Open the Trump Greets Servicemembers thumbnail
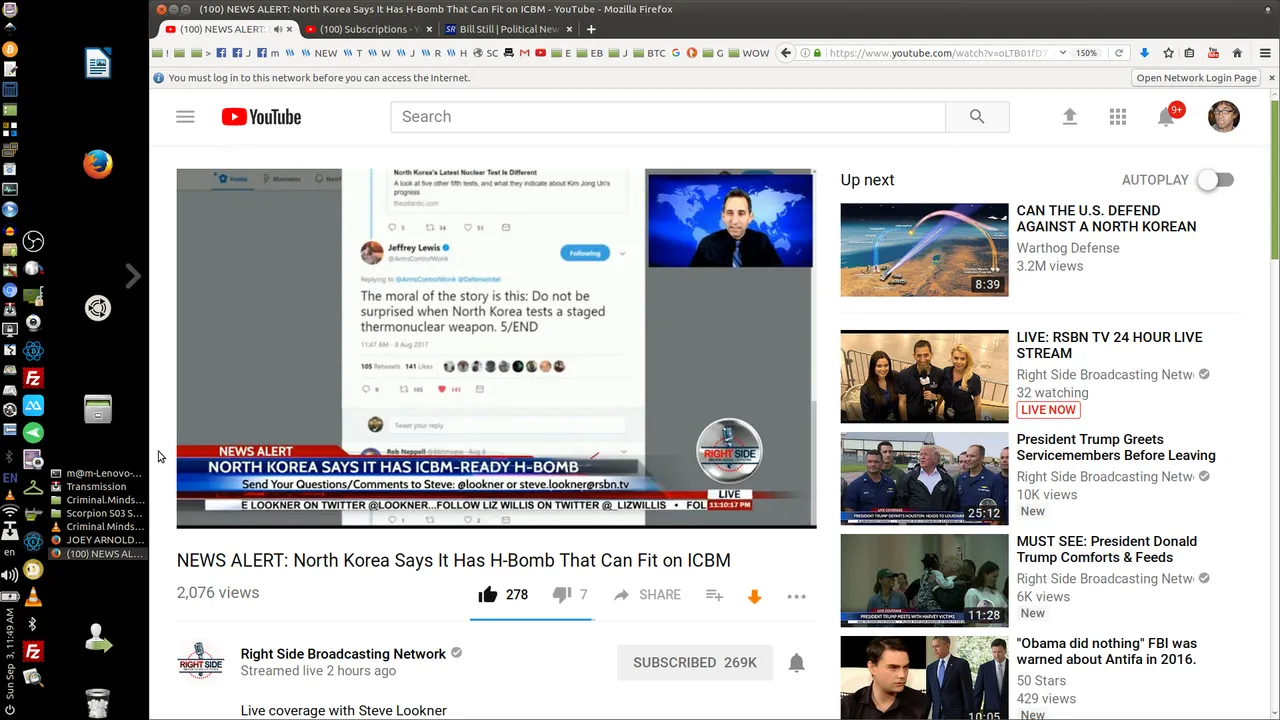1280x720 pixels. point(924,478)
